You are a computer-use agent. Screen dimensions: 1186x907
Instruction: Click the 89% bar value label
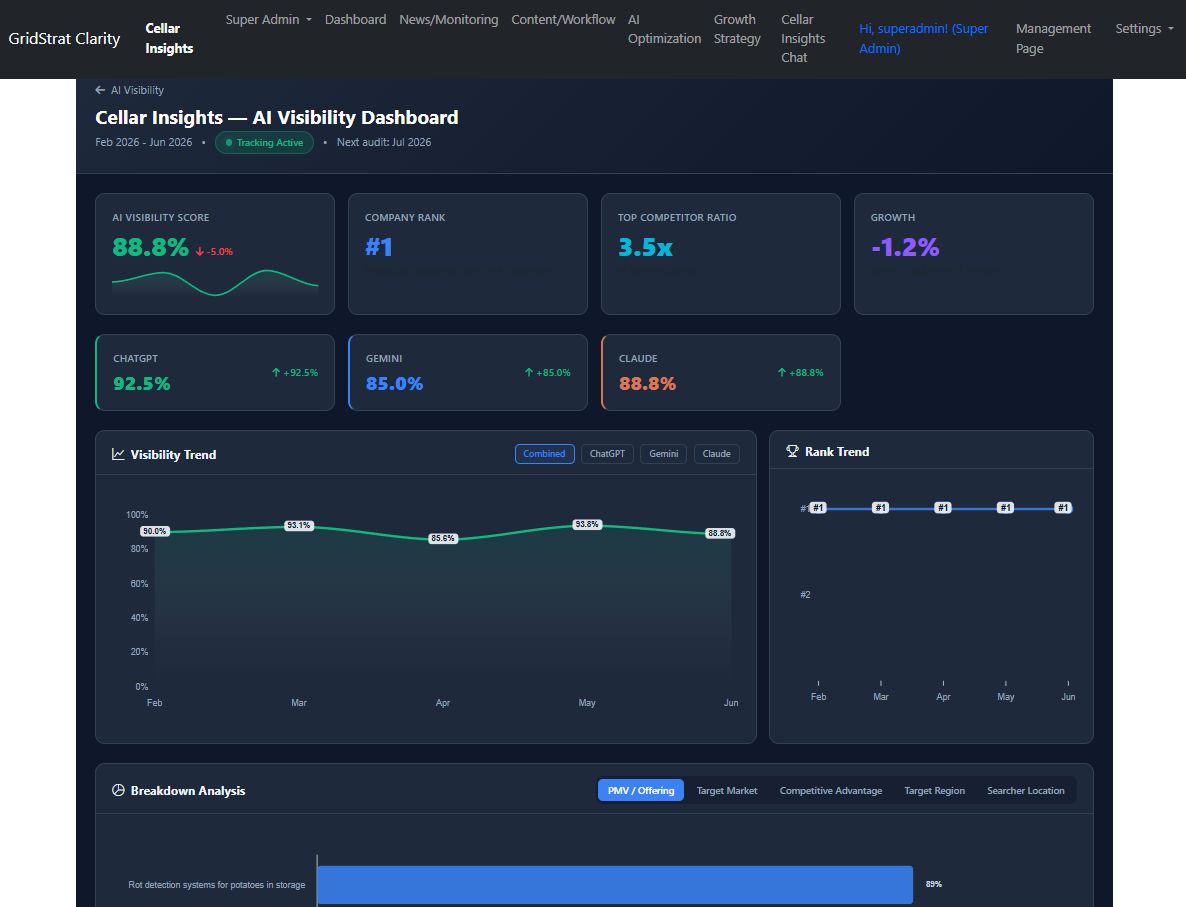[933, 884]
